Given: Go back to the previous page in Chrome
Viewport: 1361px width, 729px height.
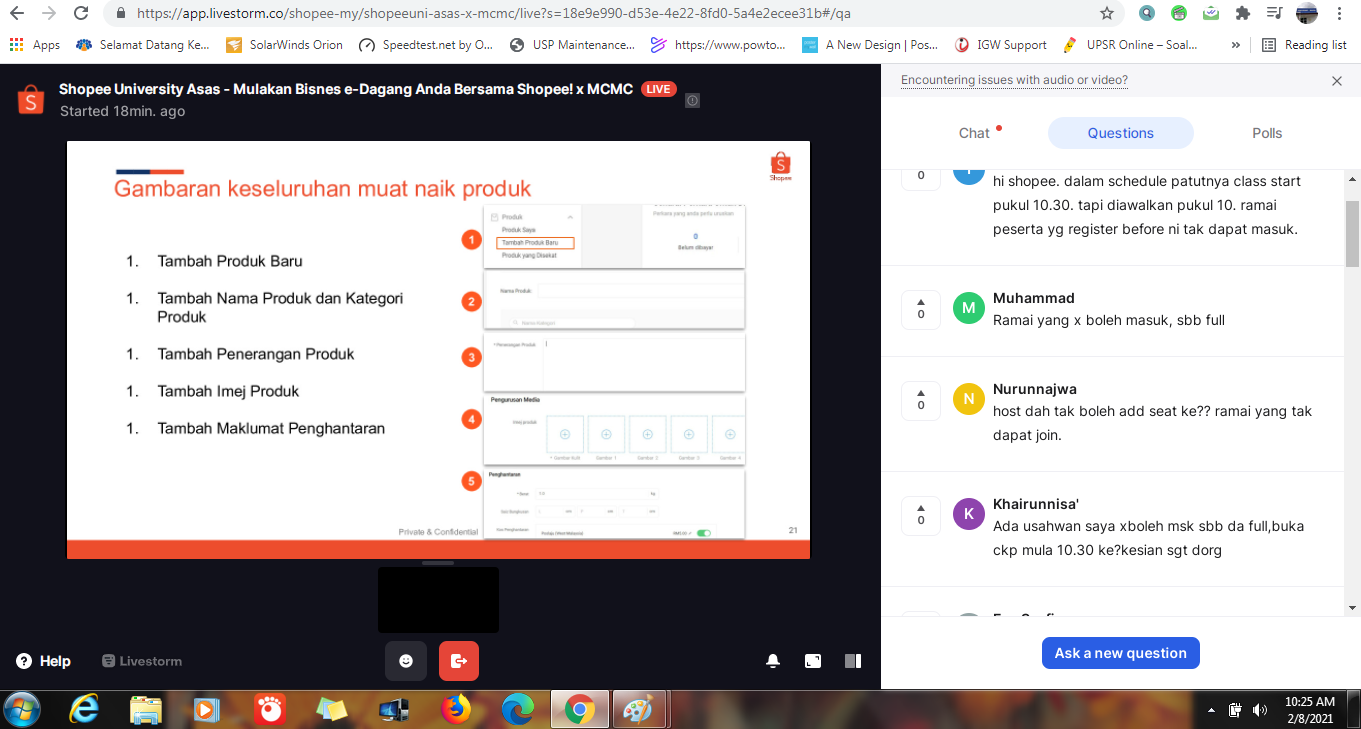Looking at the screenshot, I should (17, 14).
